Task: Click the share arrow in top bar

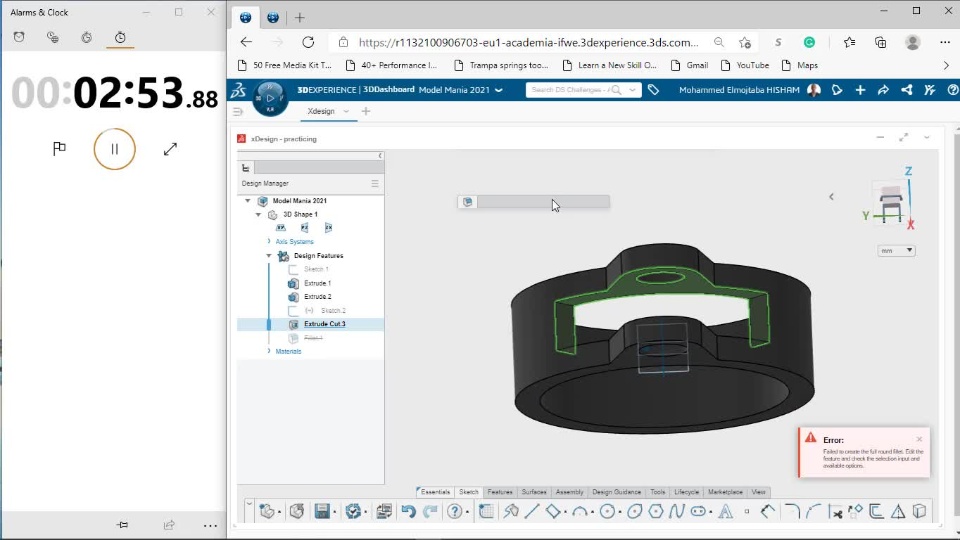Action: (x=883, y=90)
